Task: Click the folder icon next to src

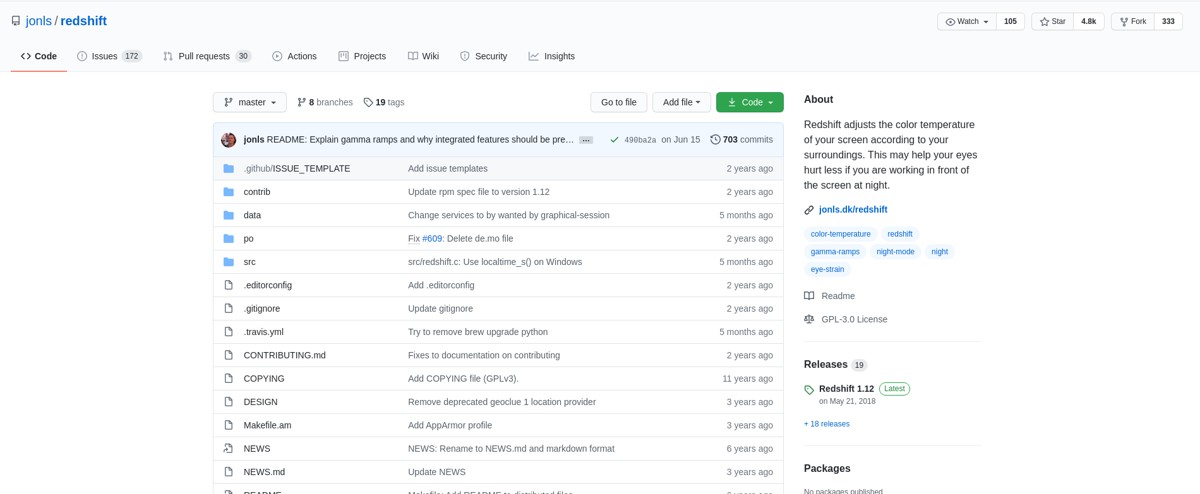Action: point(228,262)
